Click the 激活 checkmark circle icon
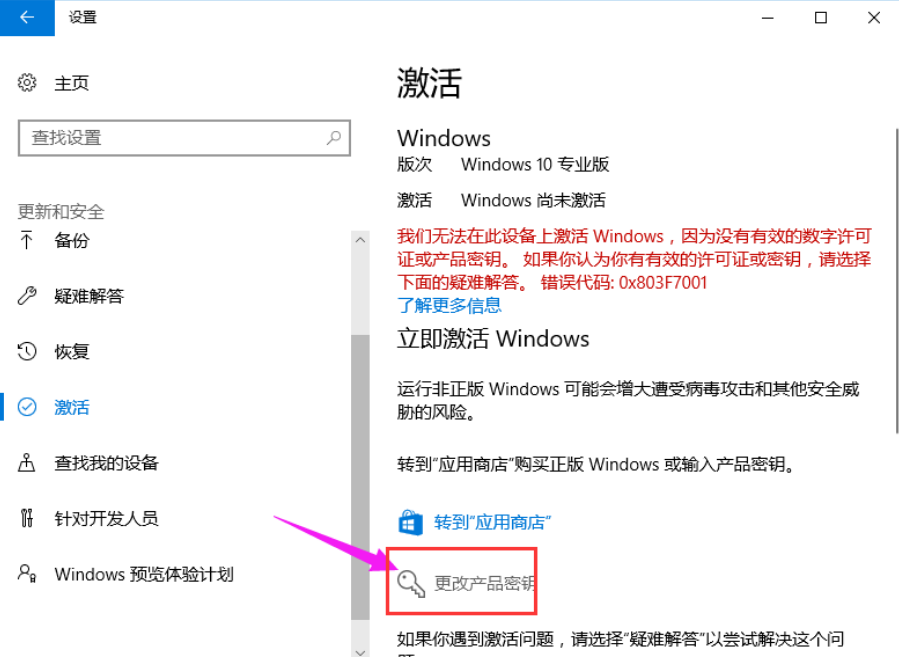This screenshot has width=899, height=657. (27, 407)
